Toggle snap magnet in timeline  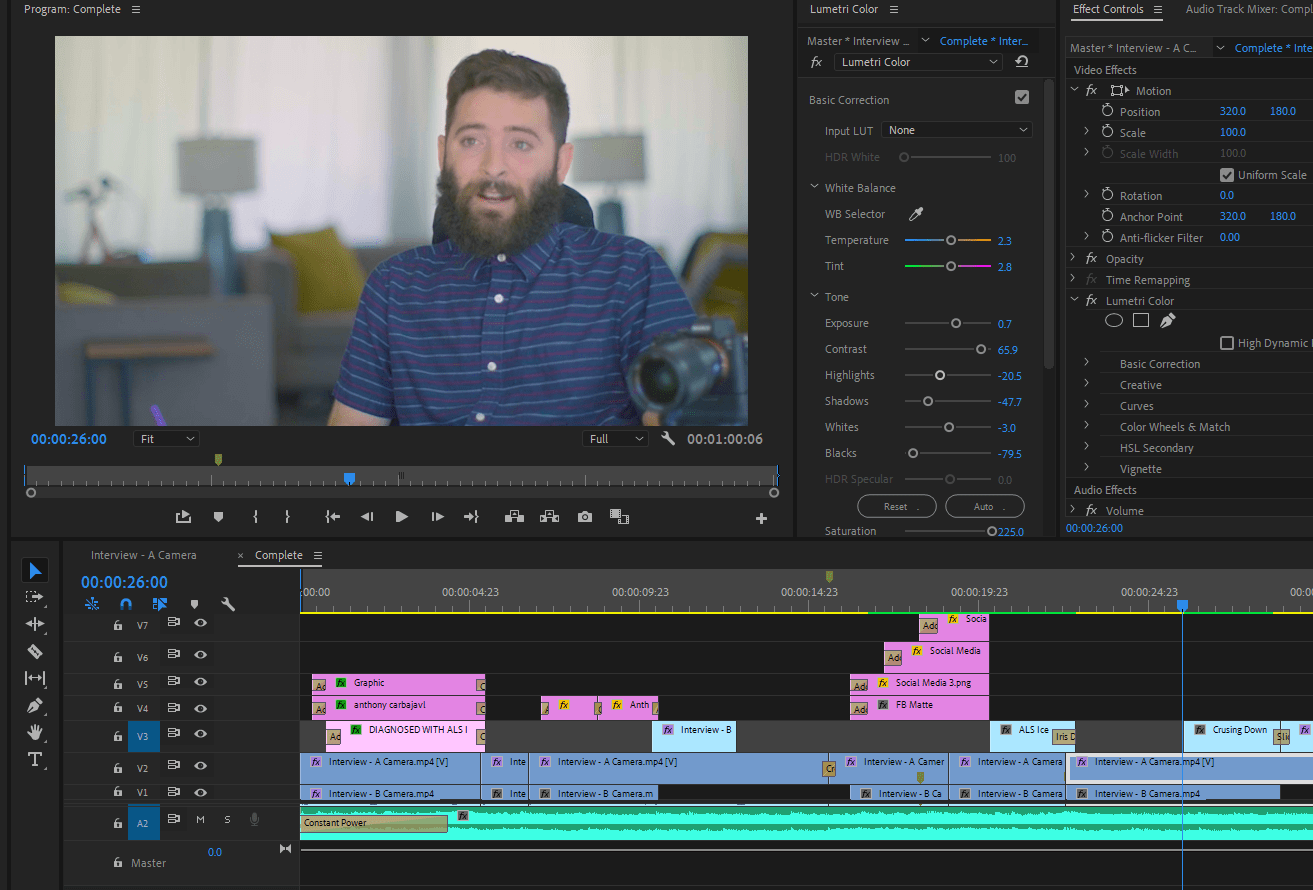click(126, 604)
